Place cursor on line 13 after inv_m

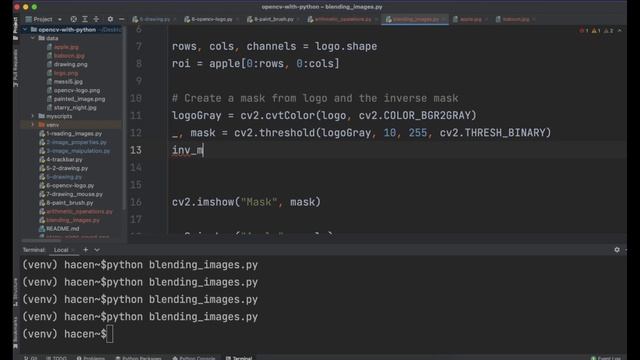203,150
